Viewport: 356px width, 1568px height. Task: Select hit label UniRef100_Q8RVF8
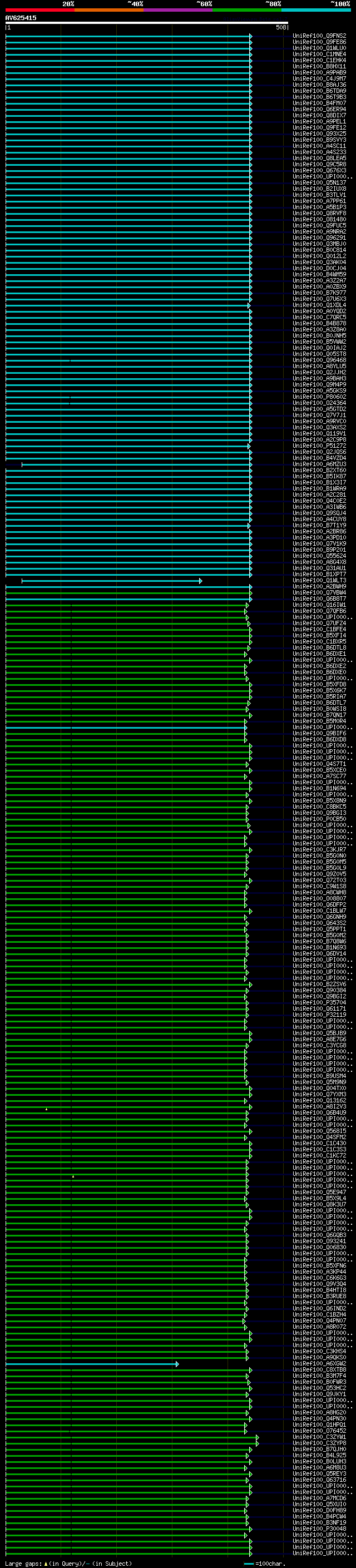319,213
